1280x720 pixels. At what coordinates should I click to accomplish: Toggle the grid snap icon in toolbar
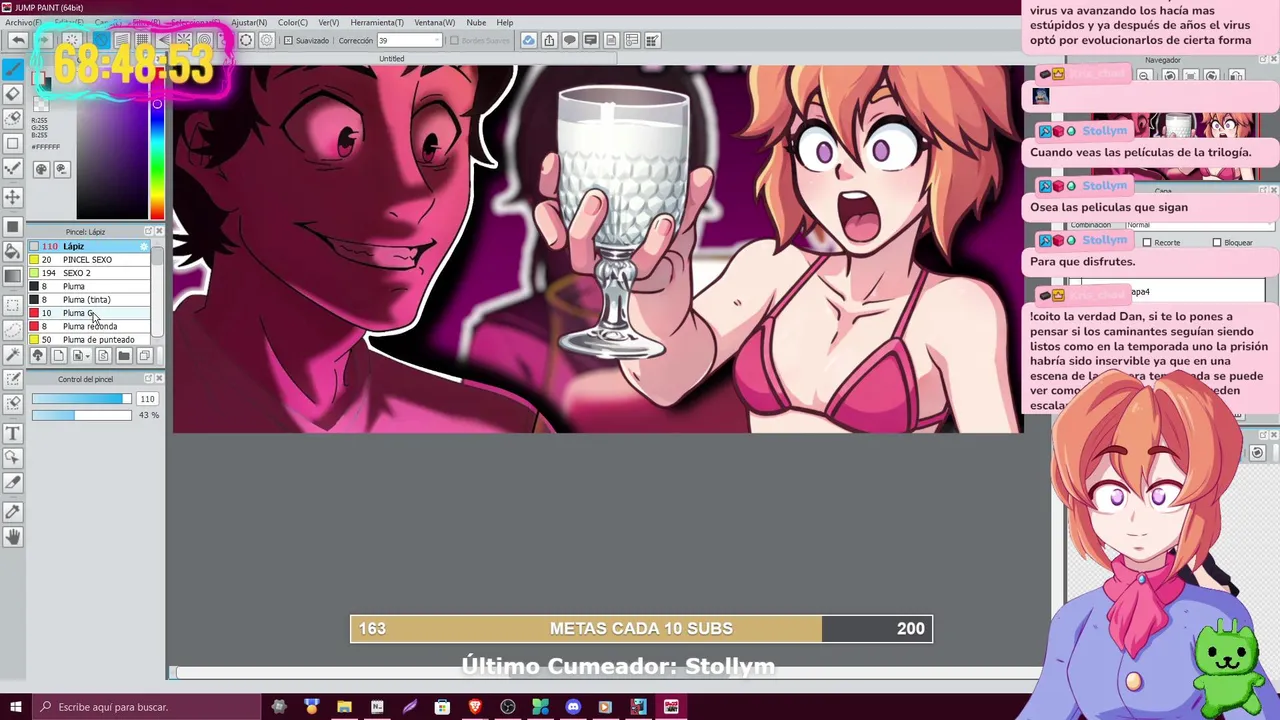click(x=142, y=40)
